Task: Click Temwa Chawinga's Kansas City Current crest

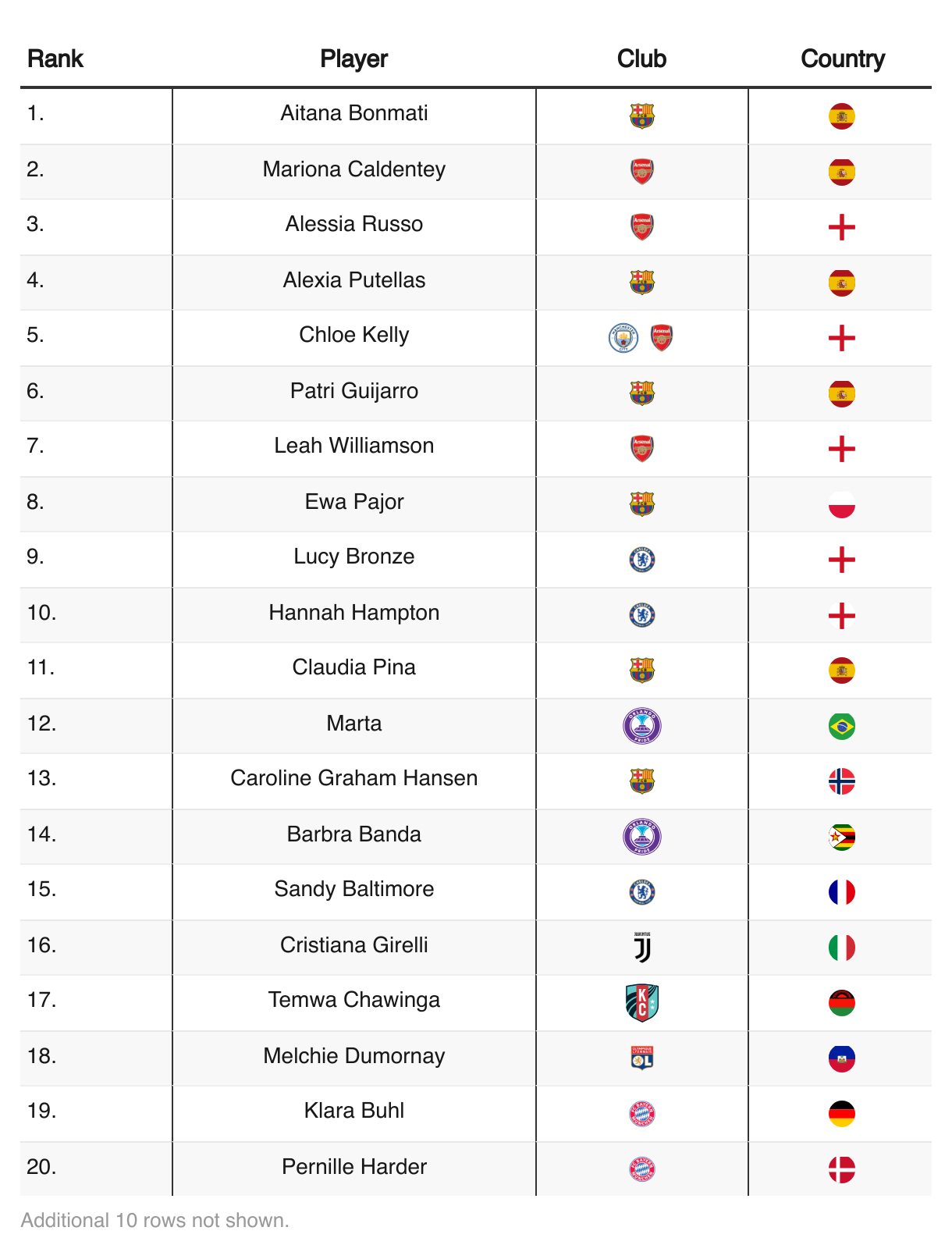Action: click(641, 1003)
